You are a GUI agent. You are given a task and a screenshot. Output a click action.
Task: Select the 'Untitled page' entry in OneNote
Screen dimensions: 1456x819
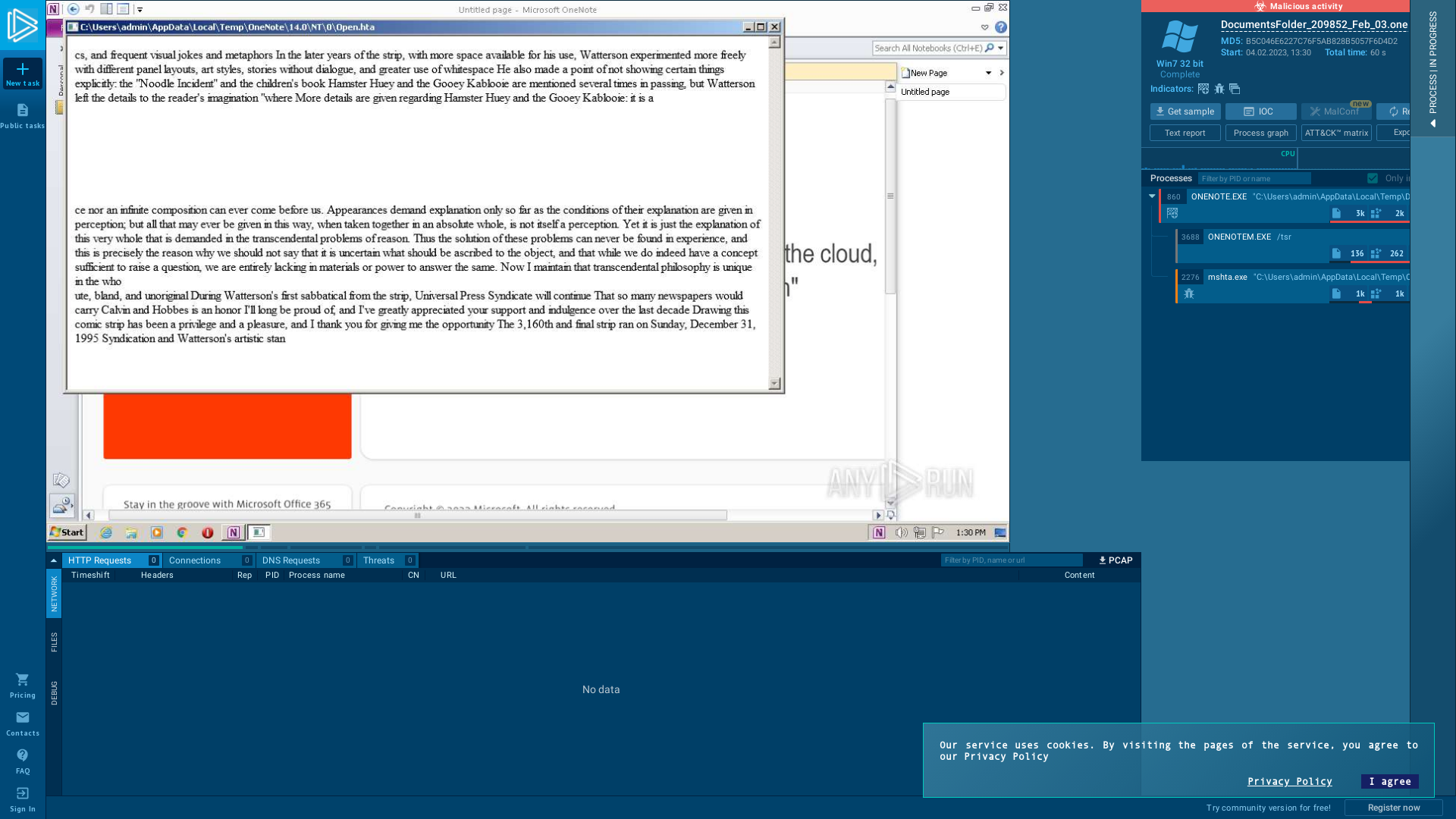click(x=952, y=92)
